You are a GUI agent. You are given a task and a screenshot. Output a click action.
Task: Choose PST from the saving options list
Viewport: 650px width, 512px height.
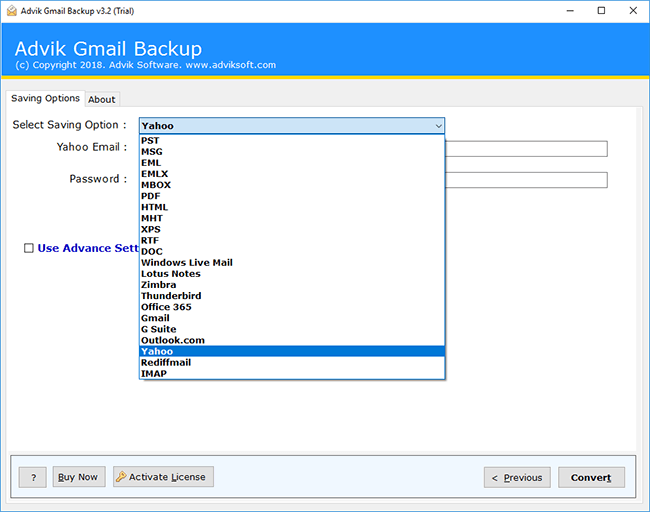coord(292,141)
